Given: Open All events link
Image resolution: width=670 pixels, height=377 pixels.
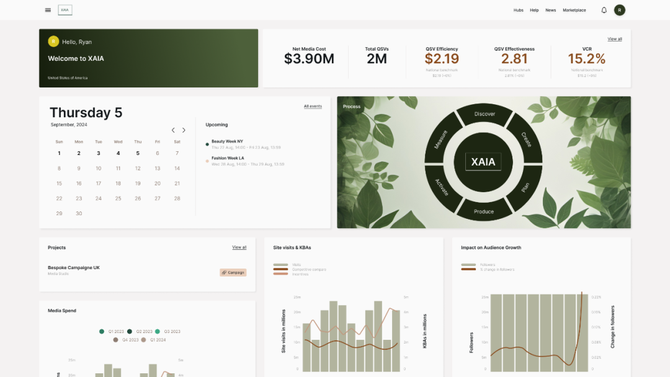Looking at the screenshot, I should tap(313, 106).
